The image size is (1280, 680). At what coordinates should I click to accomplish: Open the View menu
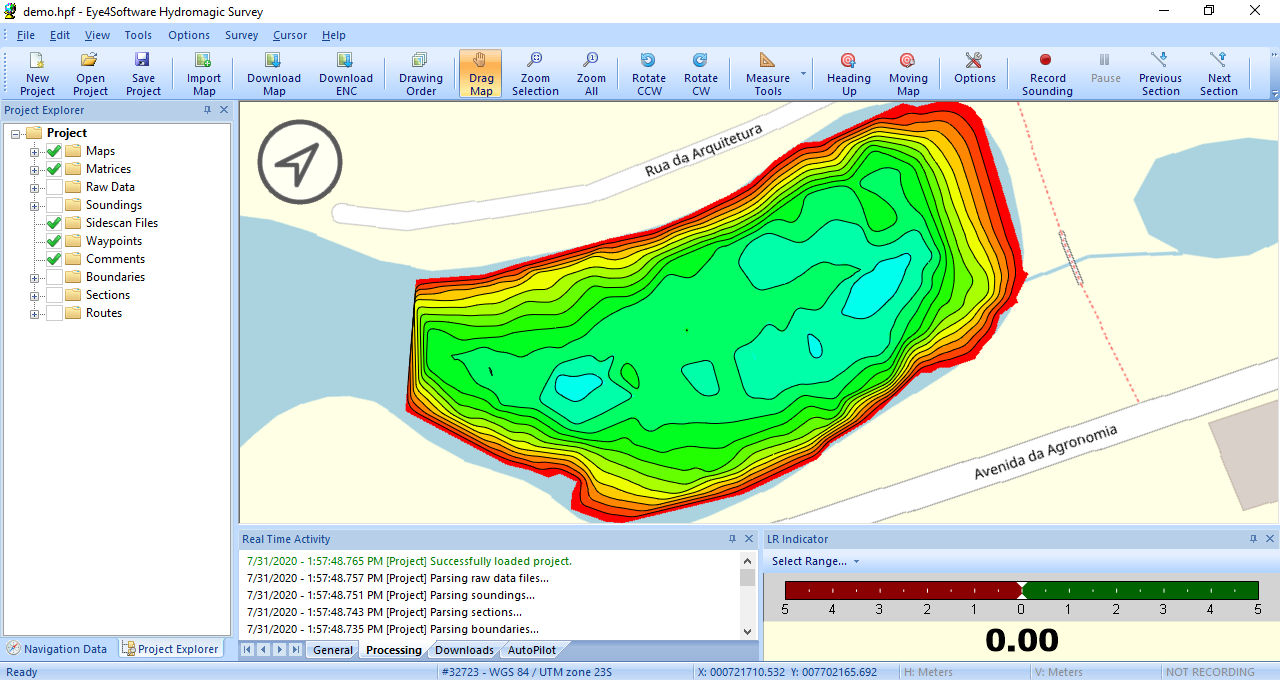(x=97, y=35)
